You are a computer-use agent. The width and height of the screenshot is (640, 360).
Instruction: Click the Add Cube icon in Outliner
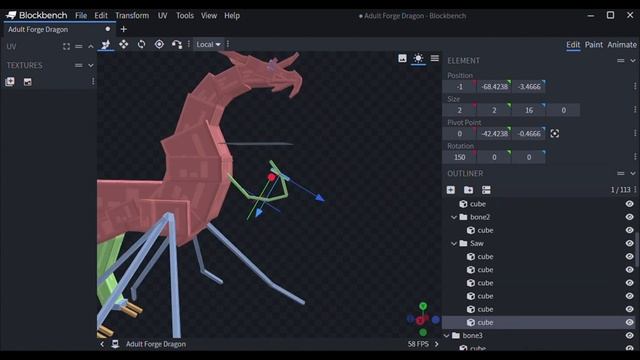[x=451, y=190]
